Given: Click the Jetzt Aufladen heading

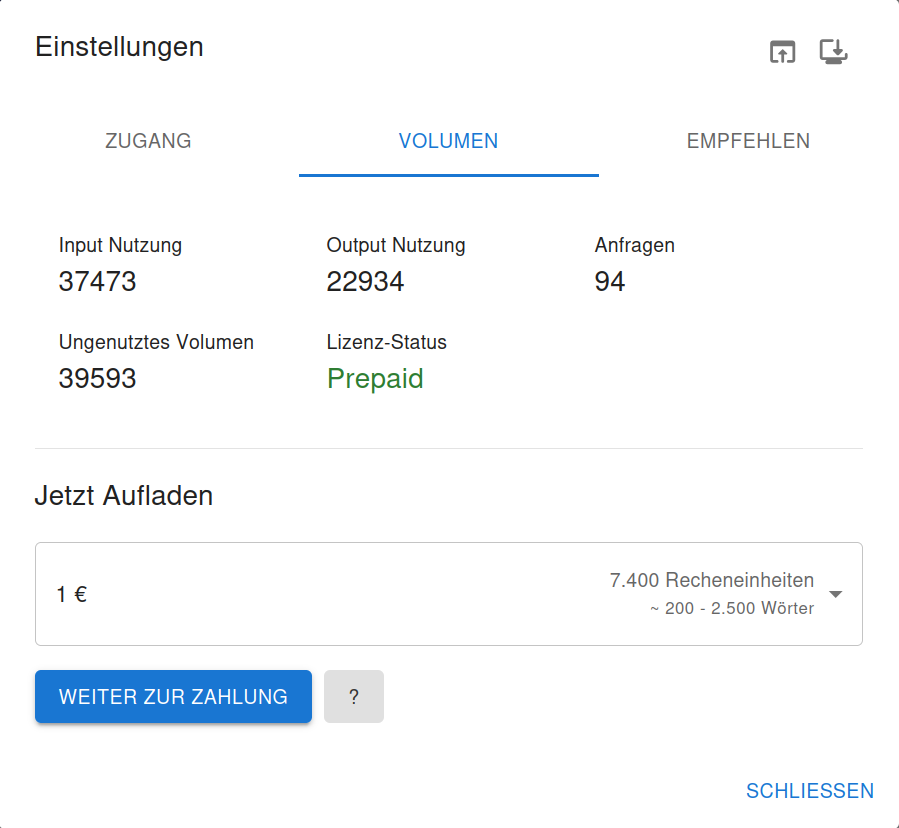Looking at the screenshot, I should (x=124, y=495).
